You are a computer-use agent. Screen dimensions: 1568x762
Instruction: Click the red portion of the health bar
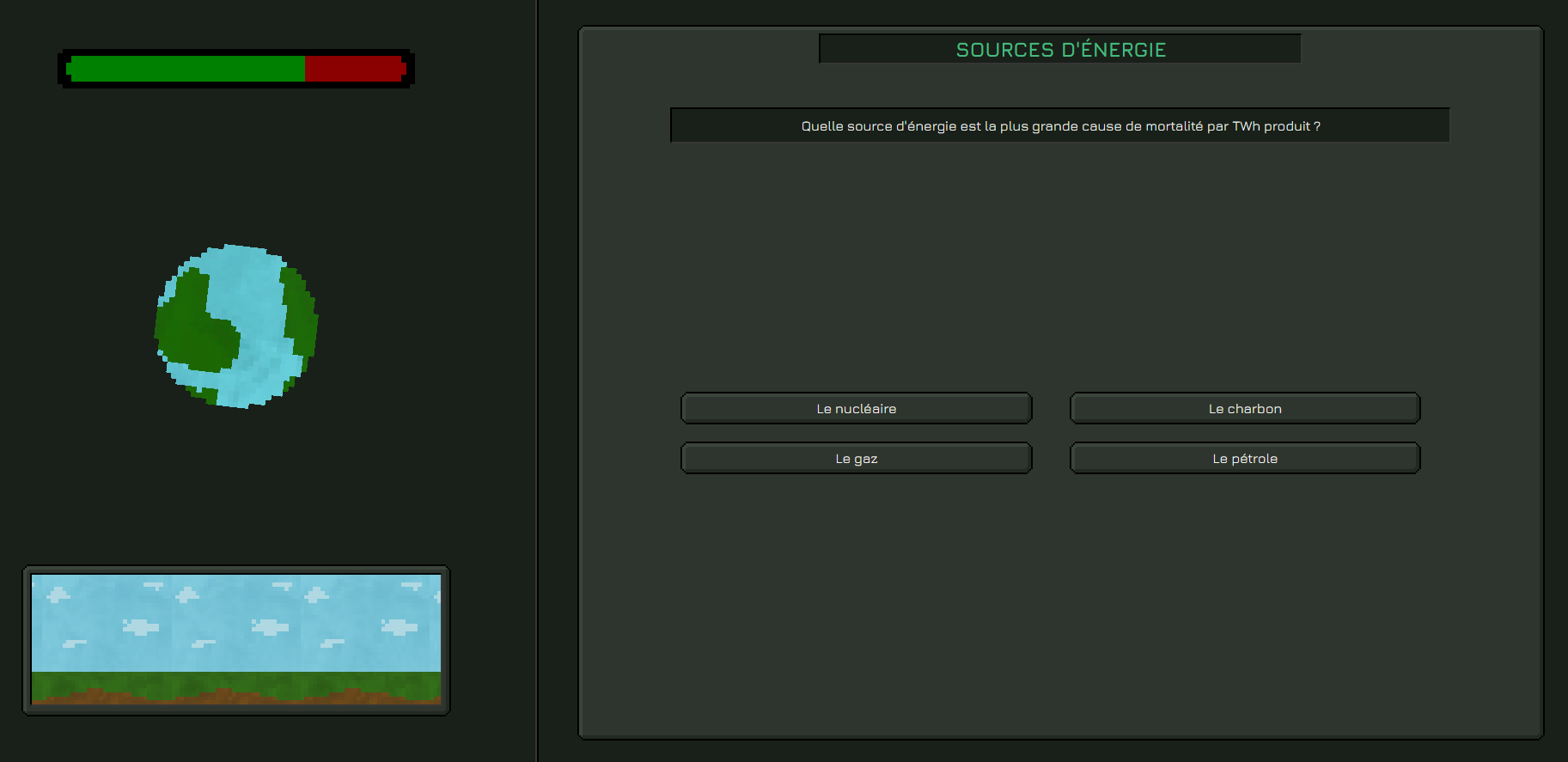(353, 69)
